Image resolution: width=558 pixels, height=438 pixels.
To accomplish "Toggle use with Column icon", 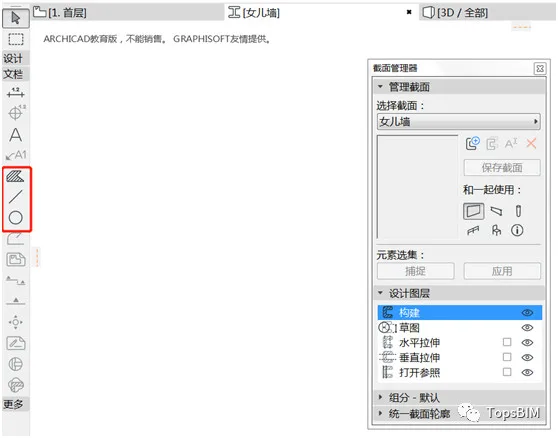I will [x=518, y=211].
